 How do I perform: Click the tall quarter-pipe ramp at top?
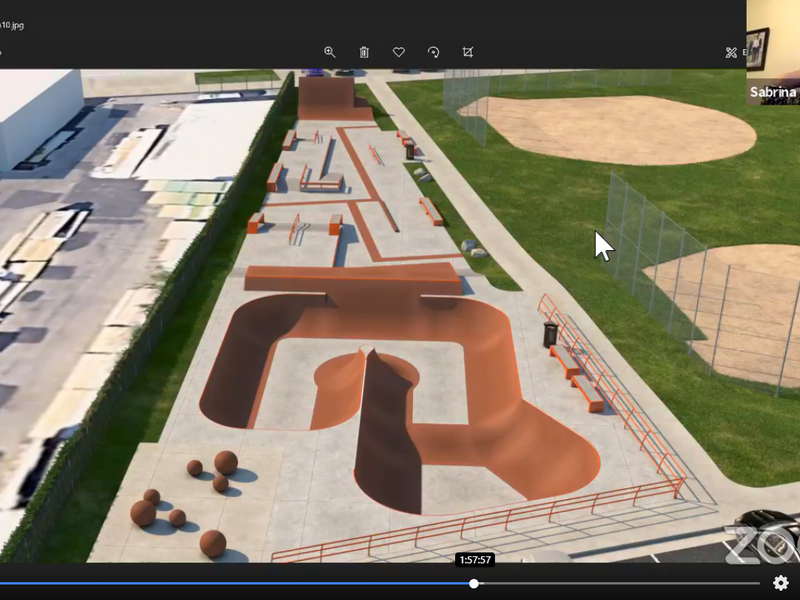pyautogui.click(x=325, y=96)
